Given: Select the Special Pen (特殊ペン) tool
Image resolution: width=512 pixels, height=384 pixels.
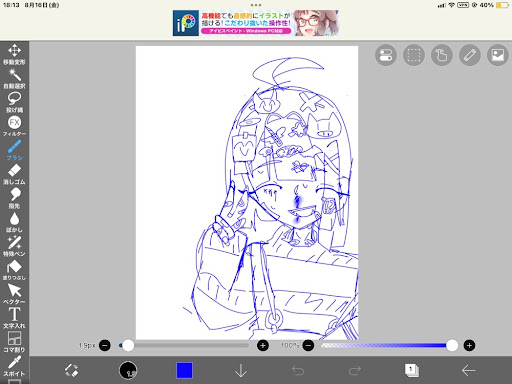Looking at the screenshot, I should point(14,246).
